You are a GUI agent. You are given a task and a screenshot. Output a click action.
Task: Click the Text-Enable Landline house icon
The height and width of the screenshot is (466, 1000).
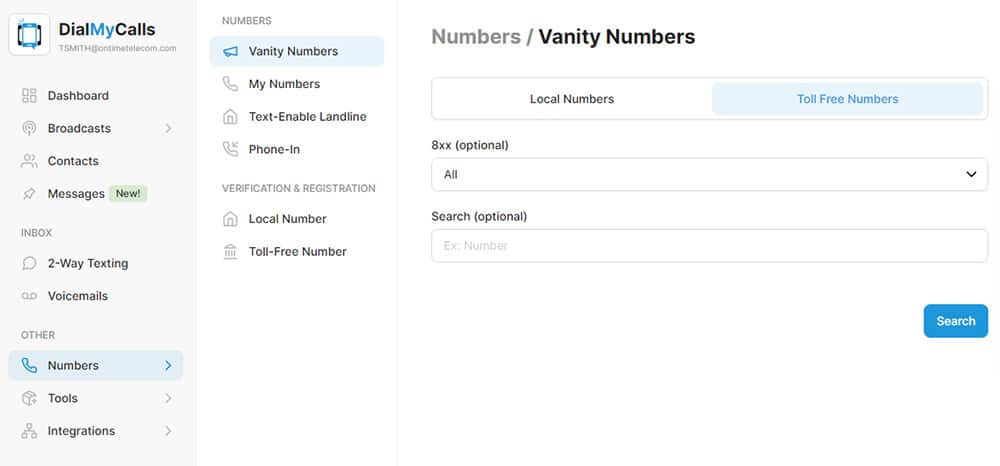click(231, 117)
